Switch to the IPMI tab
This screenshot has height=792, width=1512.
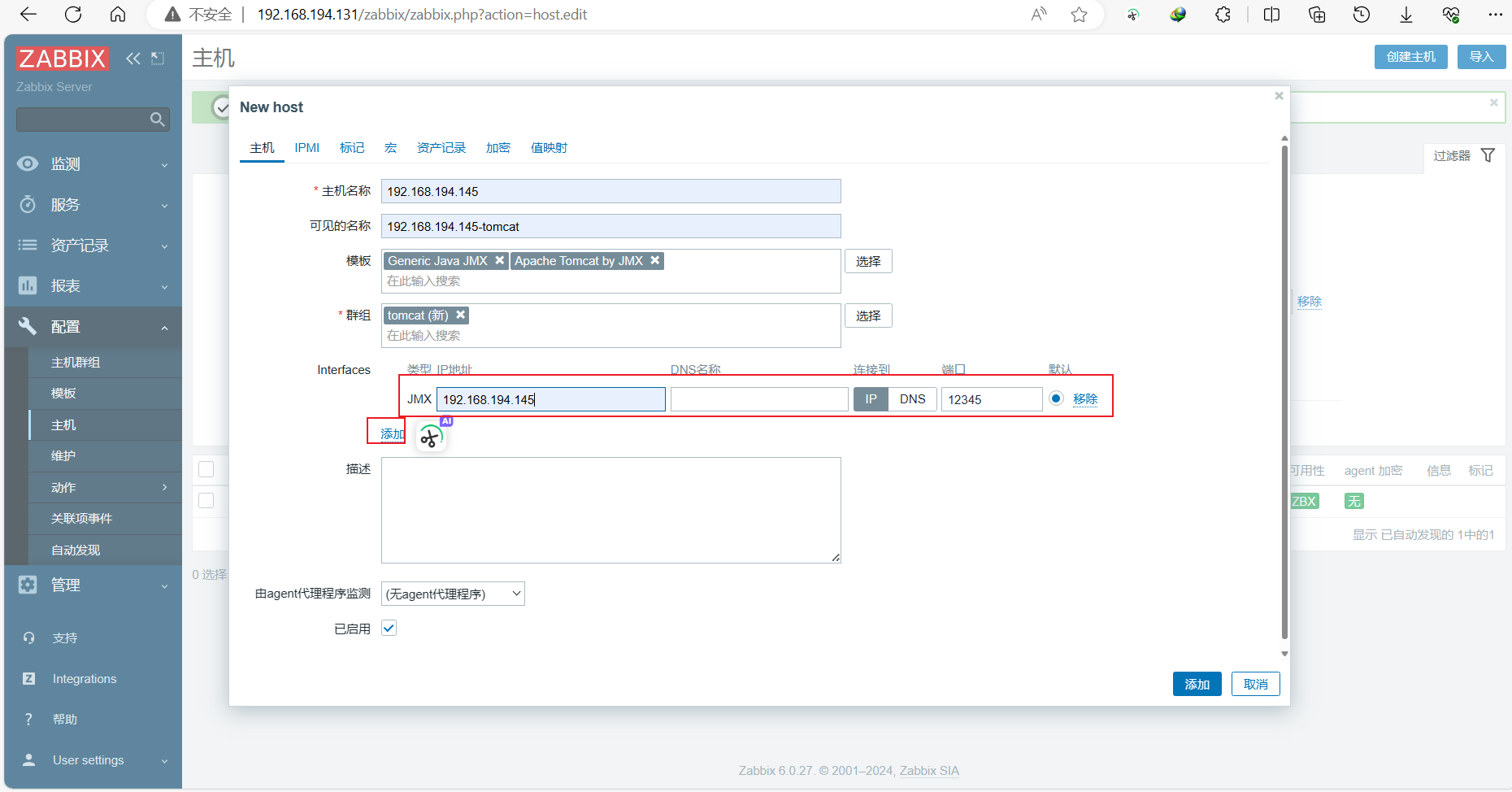click(x=306, y=148)
